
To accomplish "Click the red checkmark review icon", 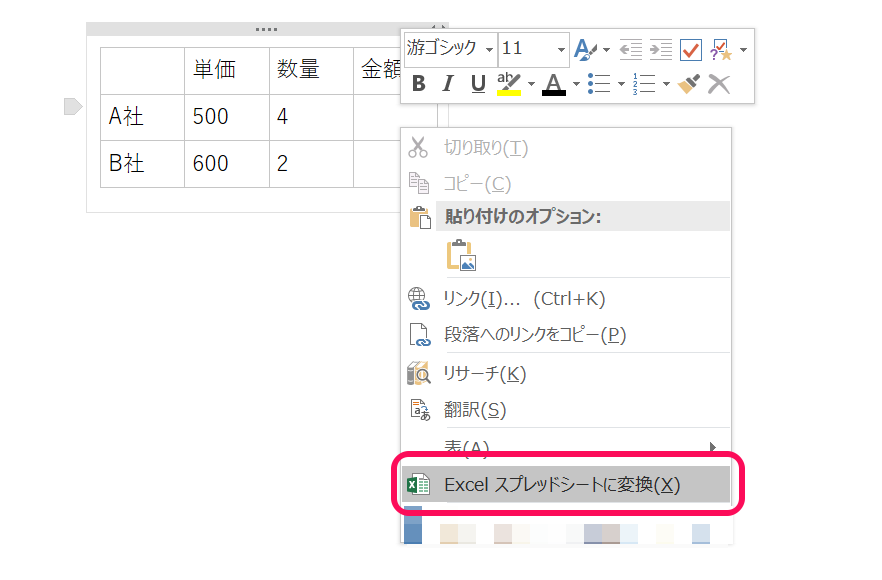I will pos(690,48).
